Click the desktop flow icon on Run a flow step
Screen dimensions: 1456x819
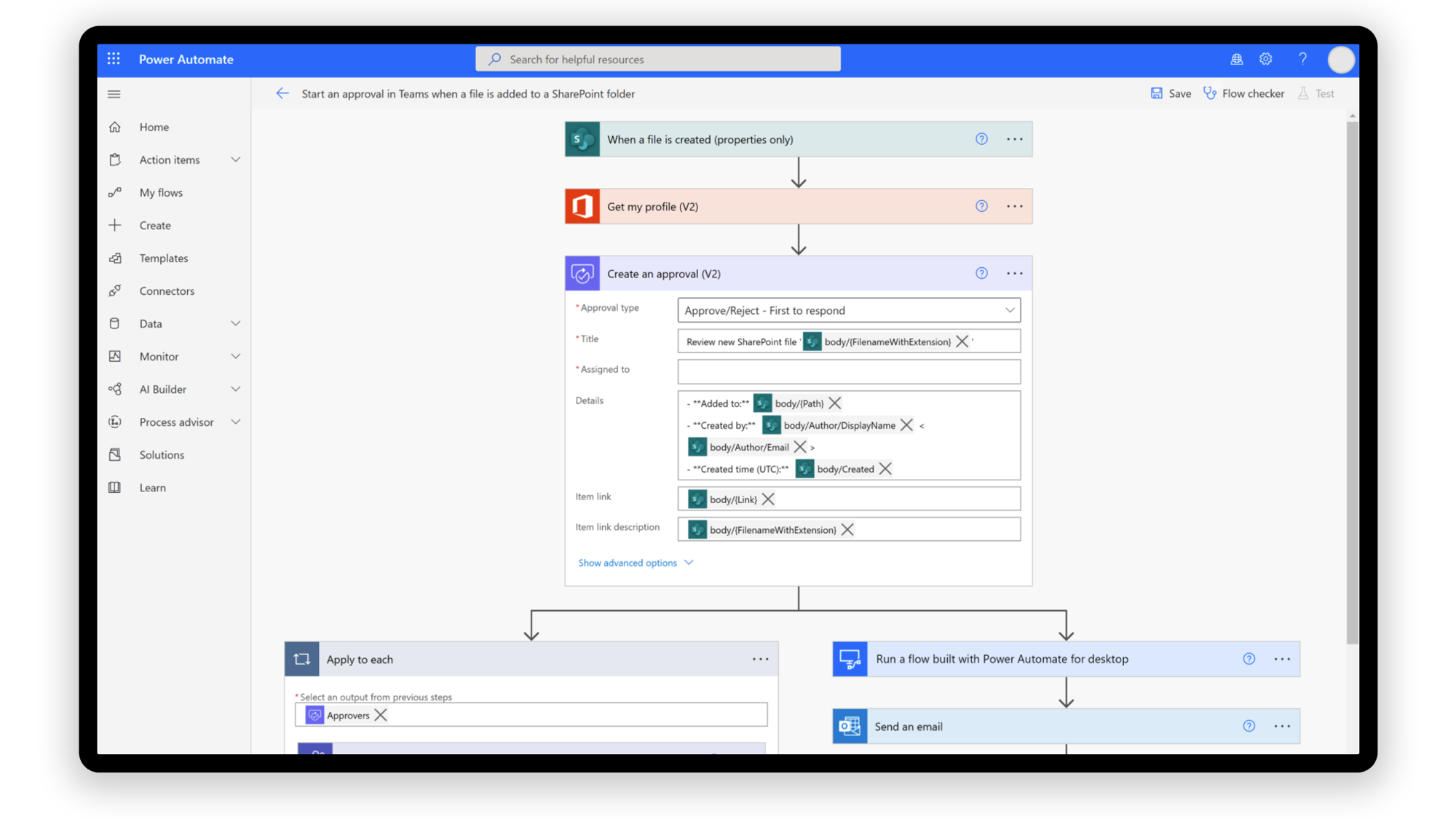tap(850, 659)
